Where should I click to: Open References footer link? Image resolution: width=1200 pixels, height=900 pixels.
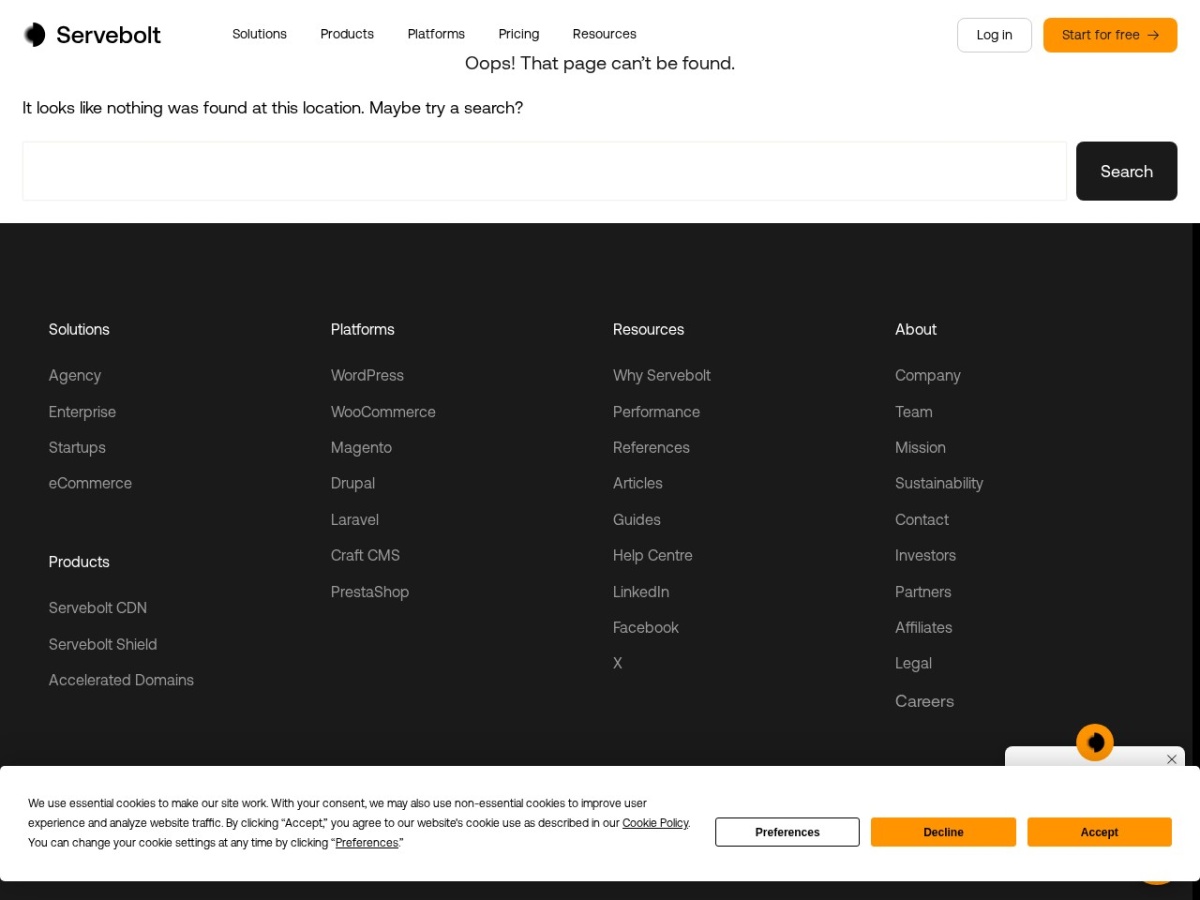click(651, 448)
